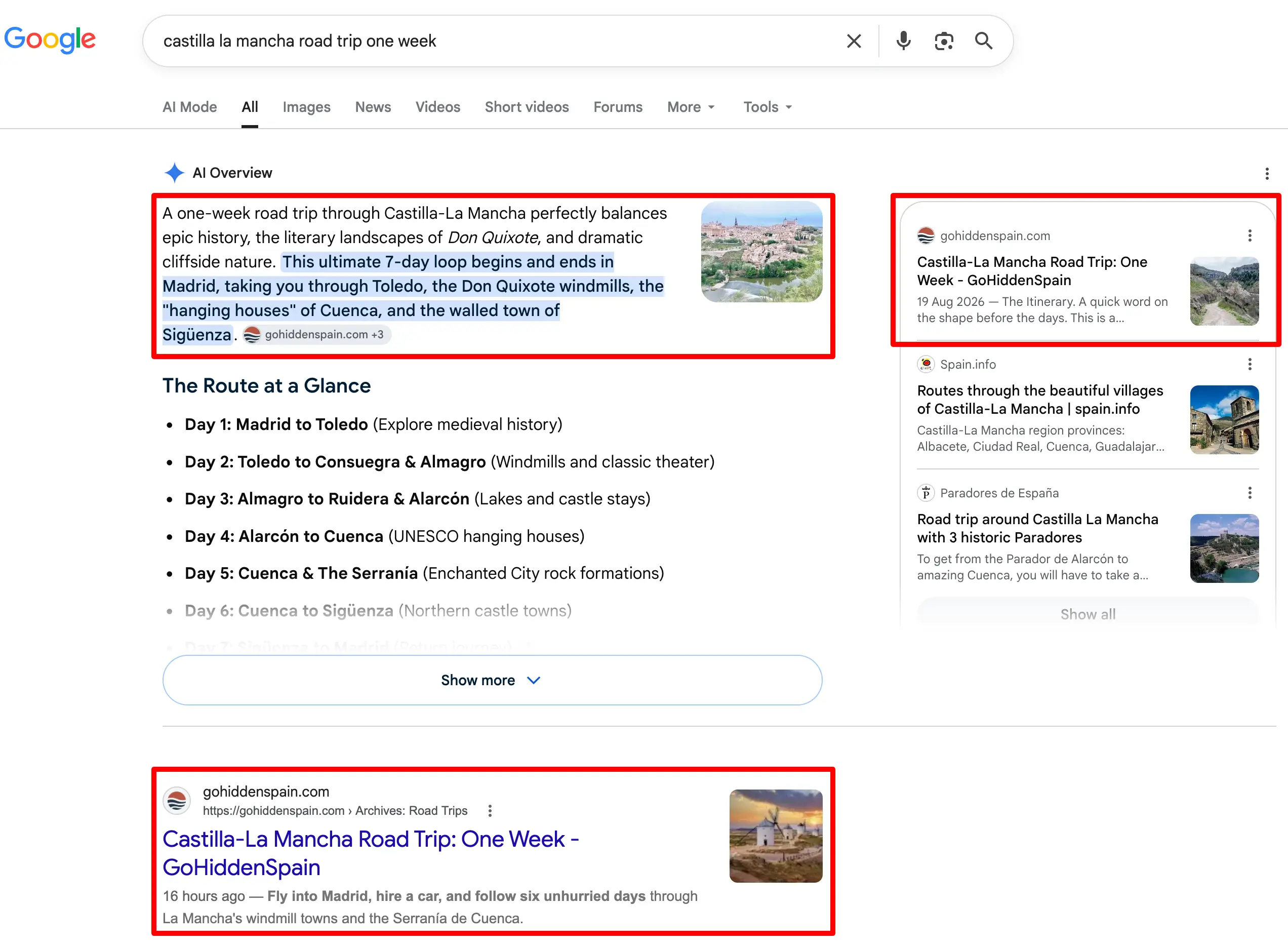Image resolution: width=1288 pixels, height=946 pixels.
Task: Open Toledo image in AI Overview
Action: point(761,251)
